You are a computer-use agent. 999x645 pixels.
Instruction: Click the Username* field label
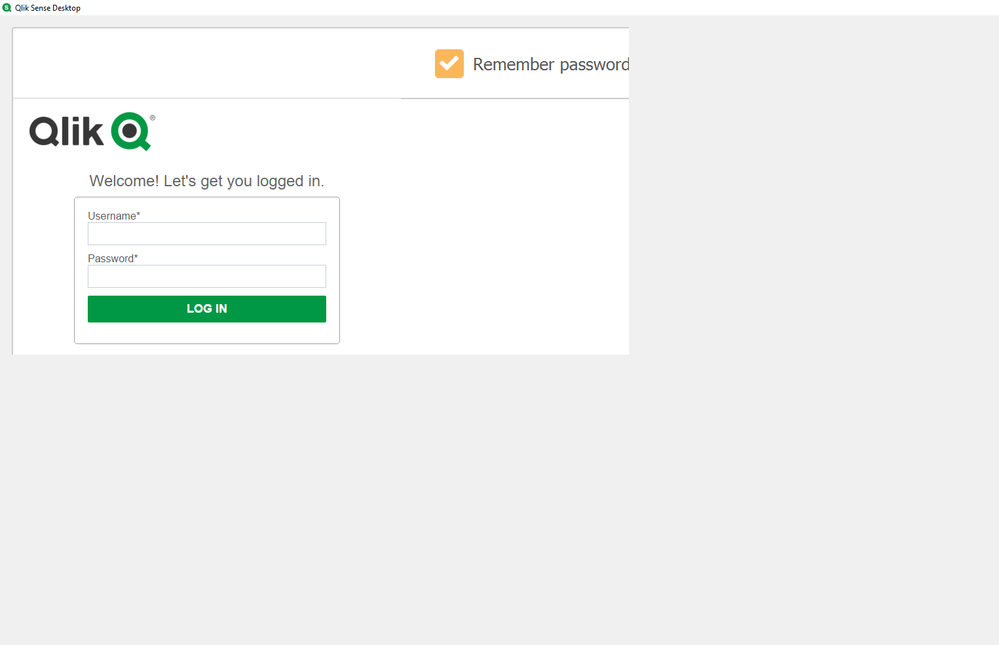click(114, 216)
